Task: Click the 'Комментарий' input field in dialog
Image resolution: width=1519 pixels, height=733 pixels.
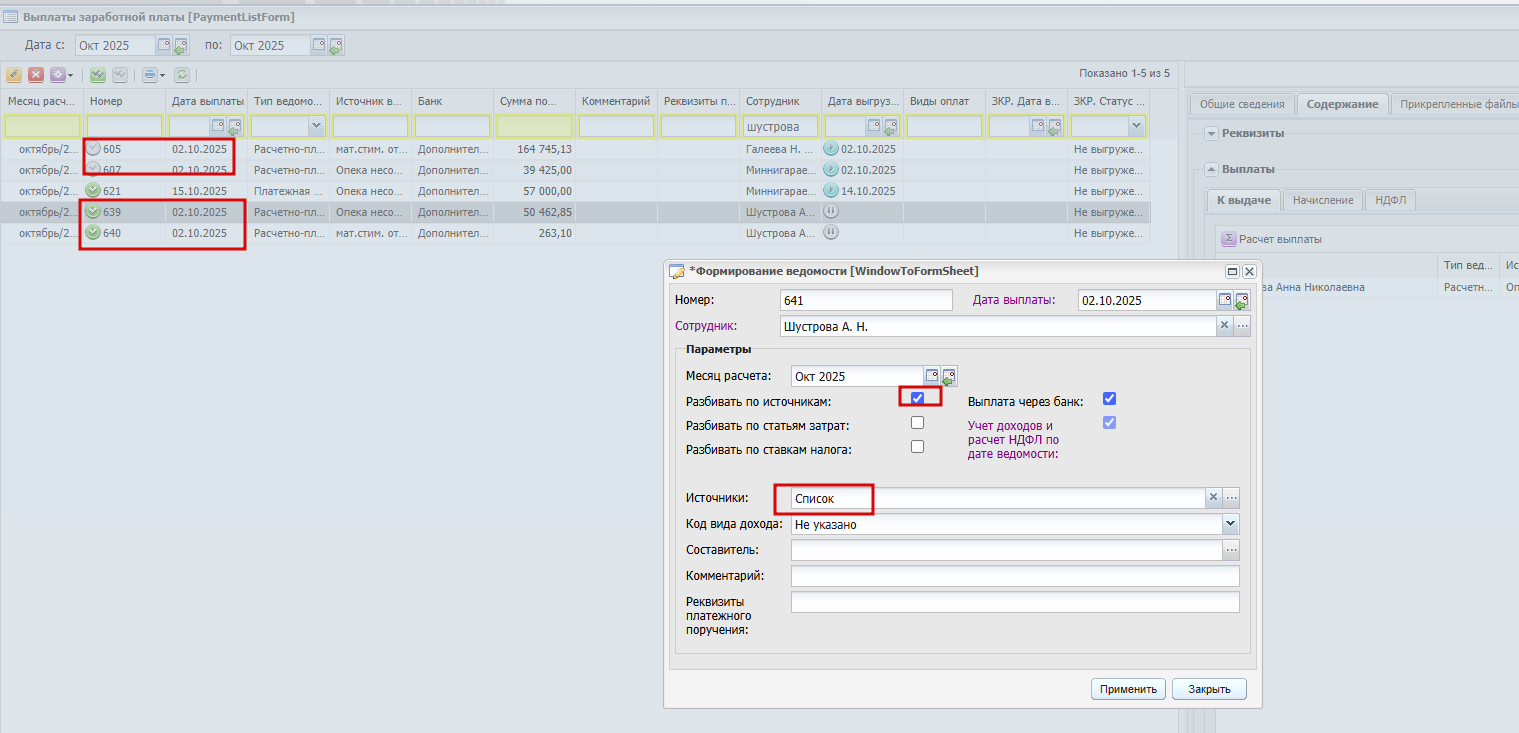Action: (1015, 576)
